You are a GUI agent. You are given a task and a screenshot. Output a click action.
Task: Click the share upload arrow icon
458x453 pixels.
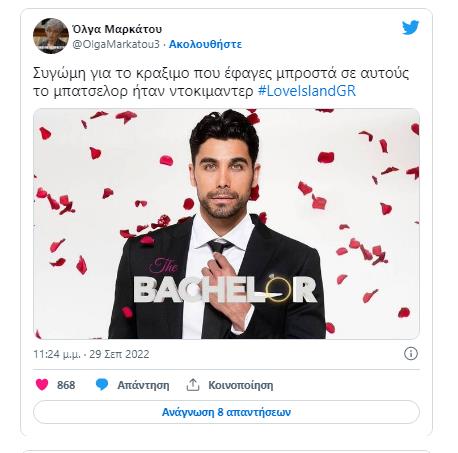point(193,385)
